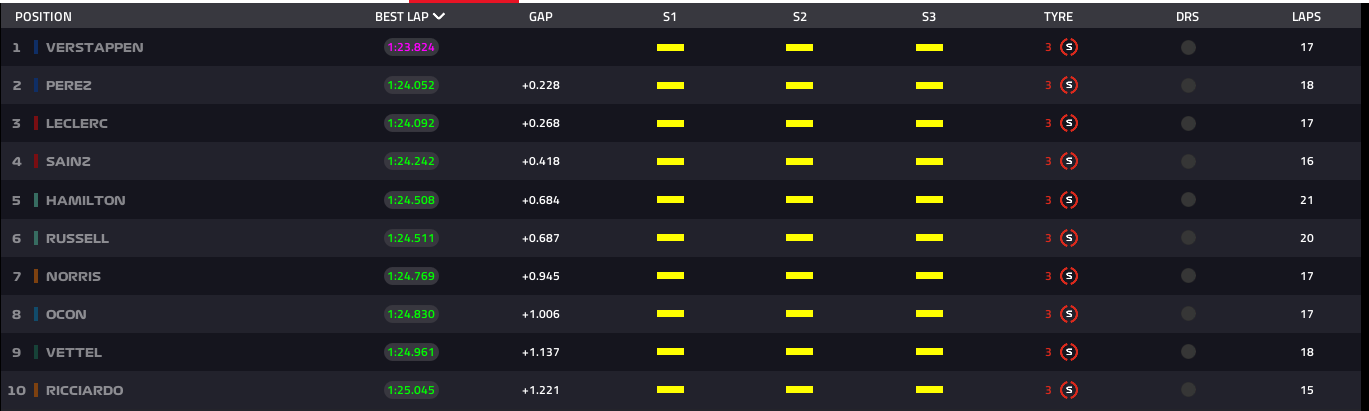1369x411 pixels.
Task: Click Russell's DRS indicator dot
Action: pos(1188,238)
